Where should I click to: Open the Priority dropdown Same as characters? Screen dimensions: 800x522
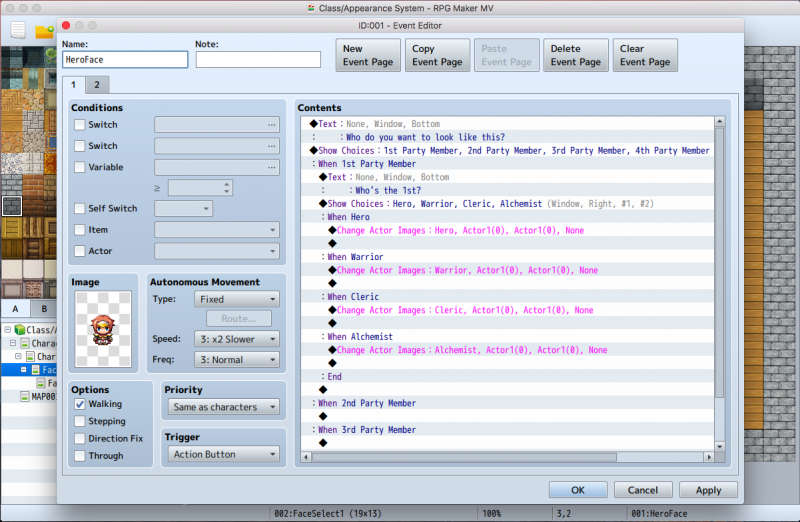pyautogui.click(x=223, y=407)
